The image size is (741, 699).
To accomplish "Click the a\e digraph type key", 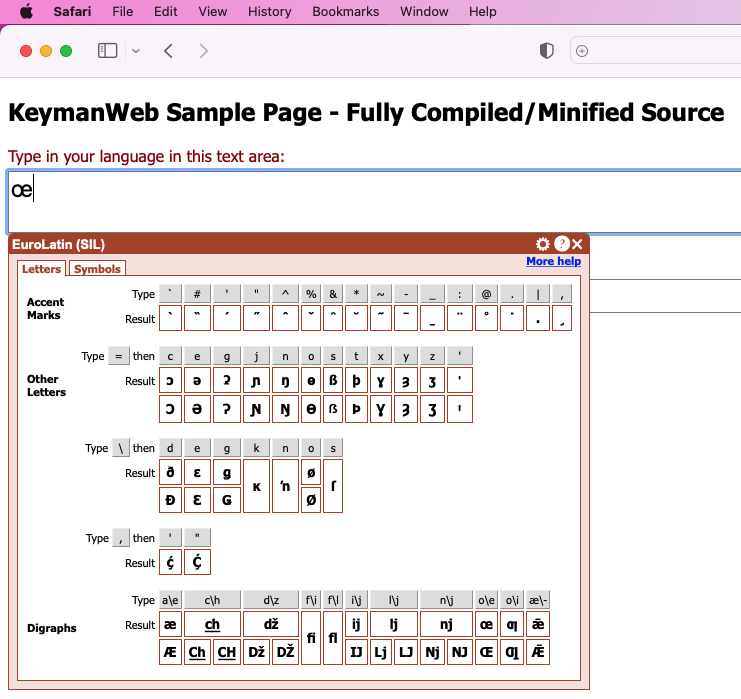I will (170, 600).
